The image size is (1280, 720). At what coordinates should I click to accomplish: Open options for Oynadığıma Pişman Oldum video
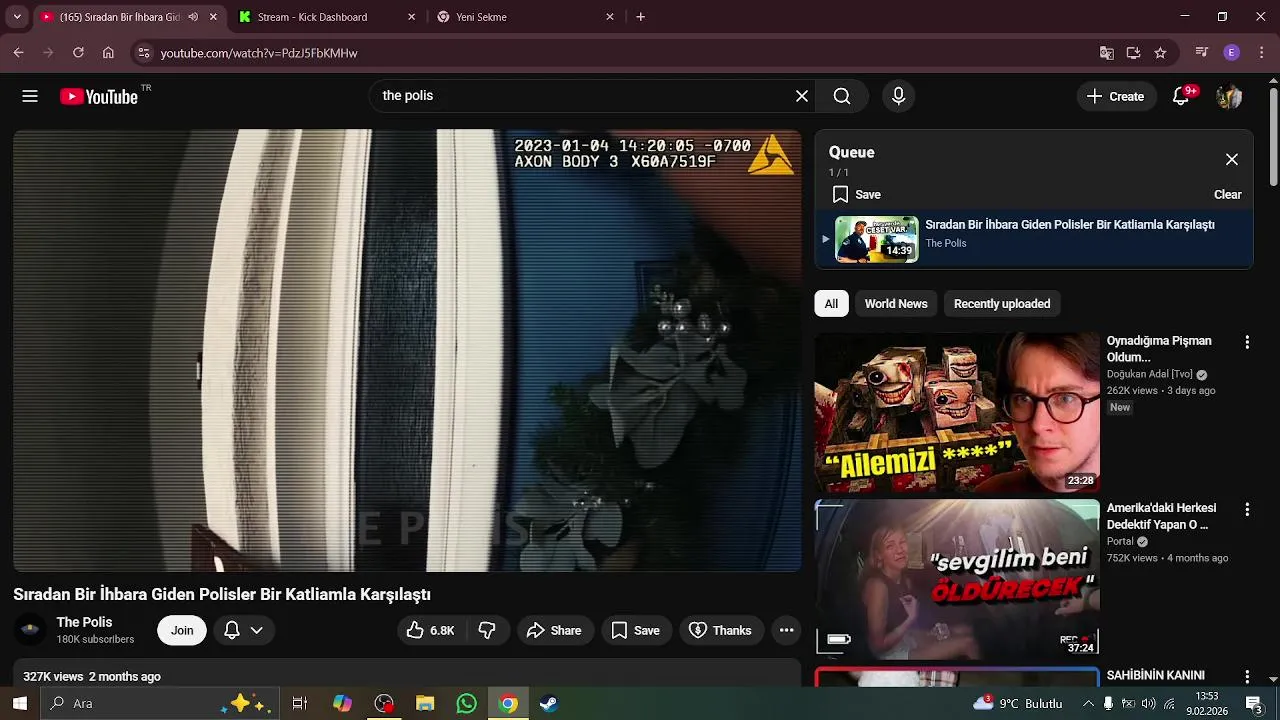(x=1247, y=342)
